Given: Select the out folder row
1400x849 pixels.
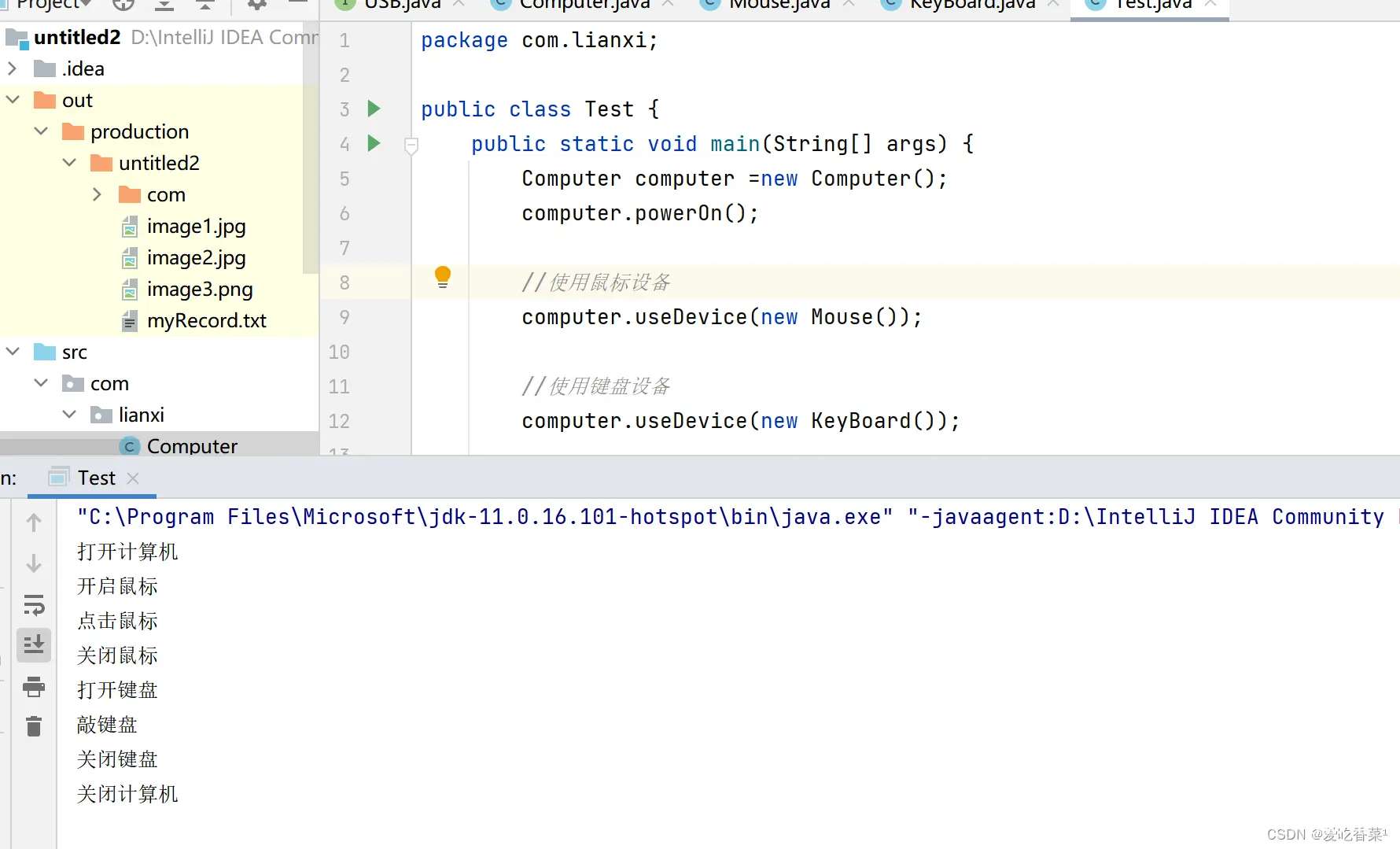Looking at the screenshot, I should point(159,100).
